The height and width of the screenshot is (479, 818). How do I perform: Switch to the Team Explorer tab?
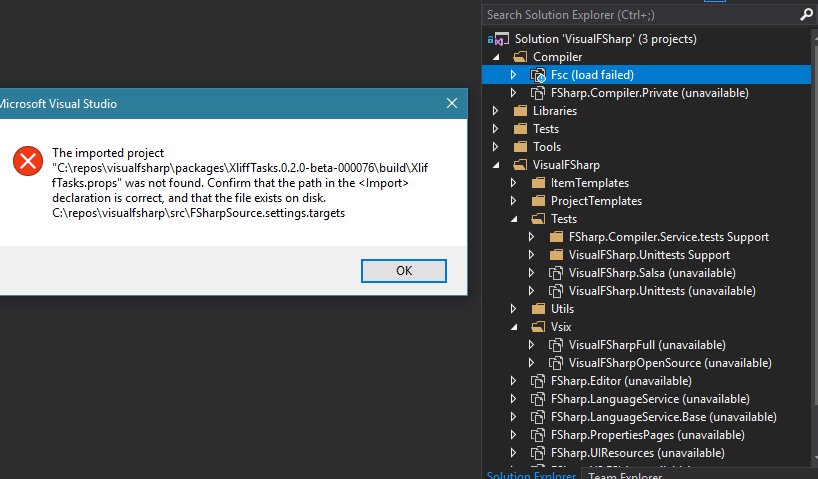click(625, 475)
